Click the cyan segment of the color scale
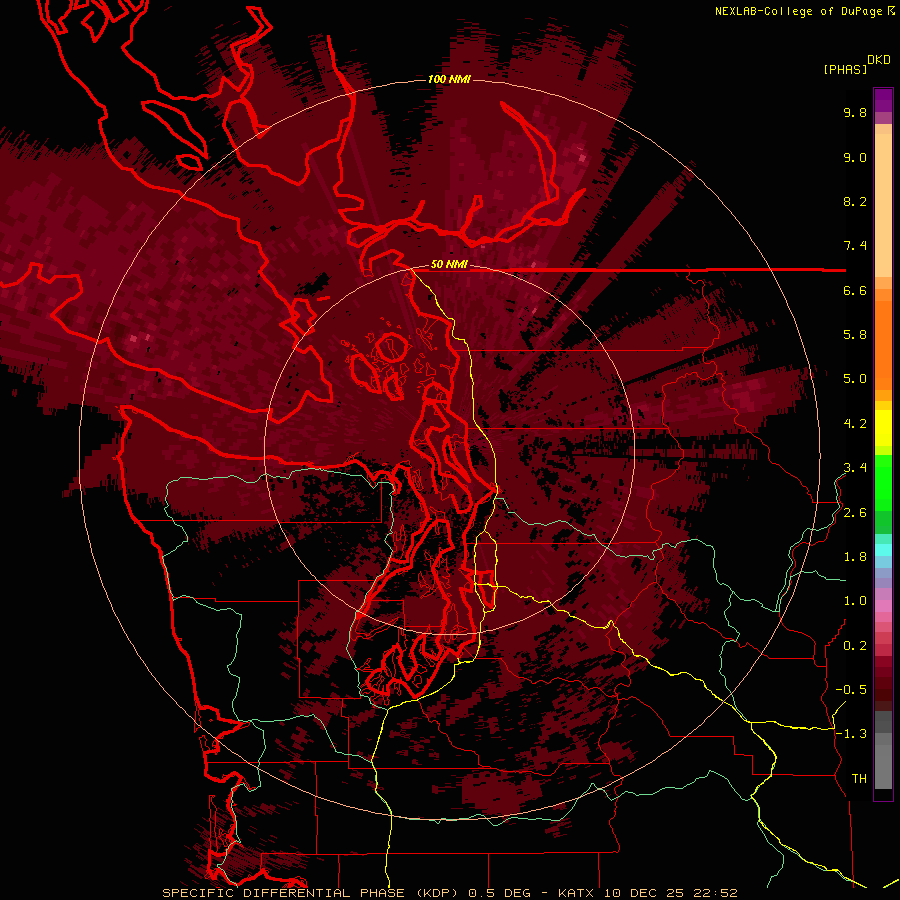The image size is (900, 900). point(883,549)
